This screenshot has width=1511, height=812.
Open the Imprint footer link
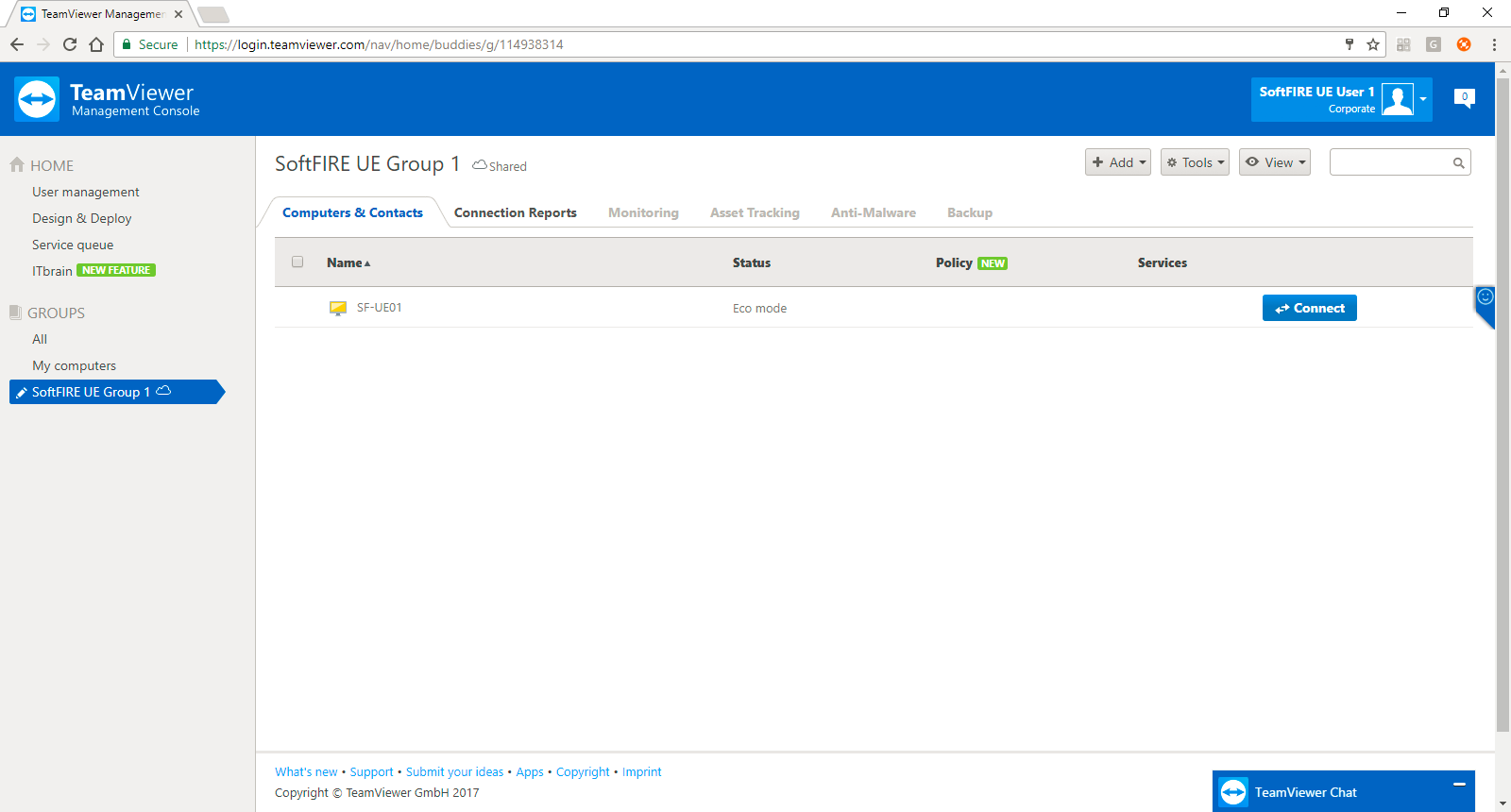[x=642, y=771]
